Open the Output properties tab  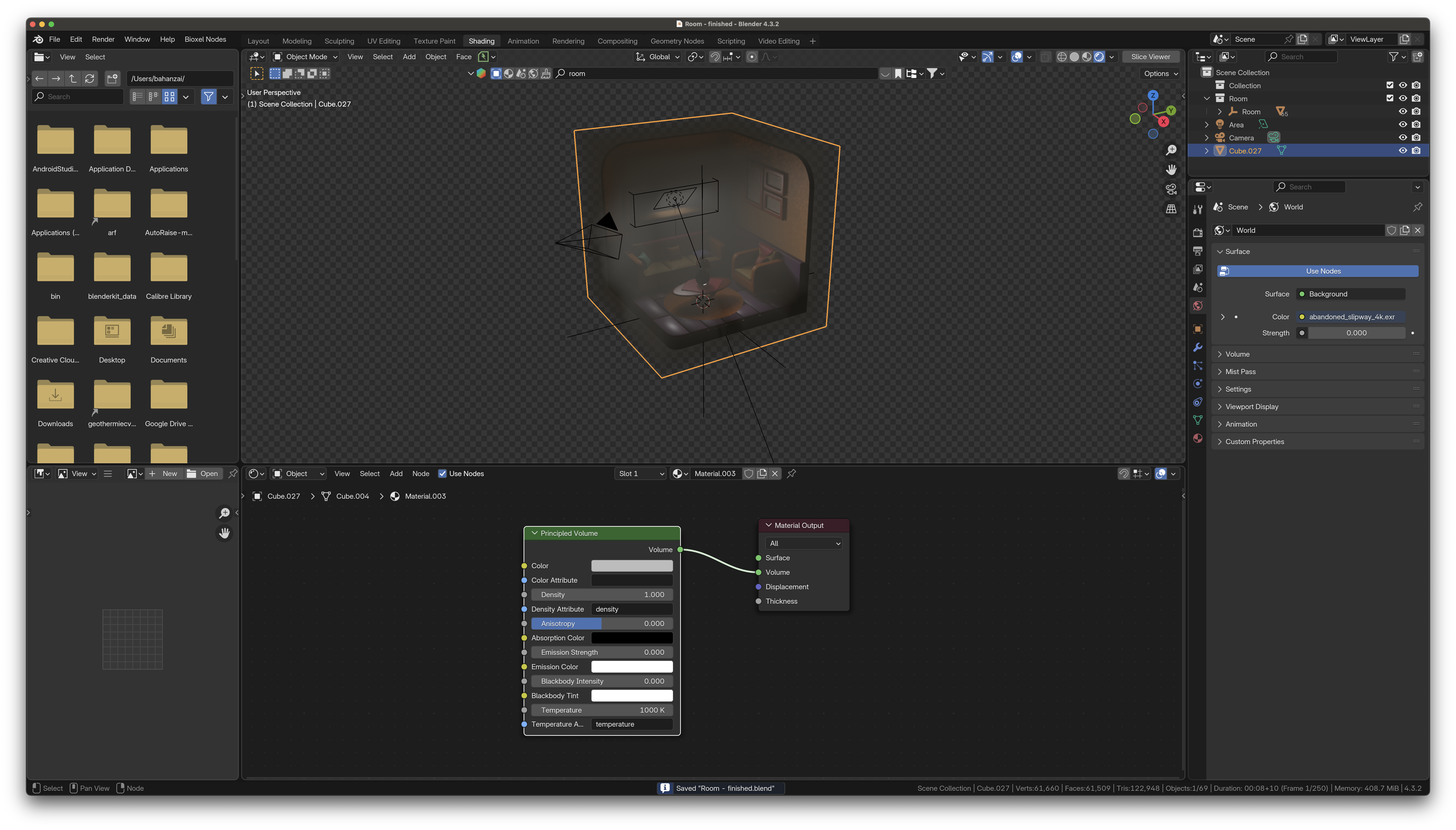tap(1198, 251)
